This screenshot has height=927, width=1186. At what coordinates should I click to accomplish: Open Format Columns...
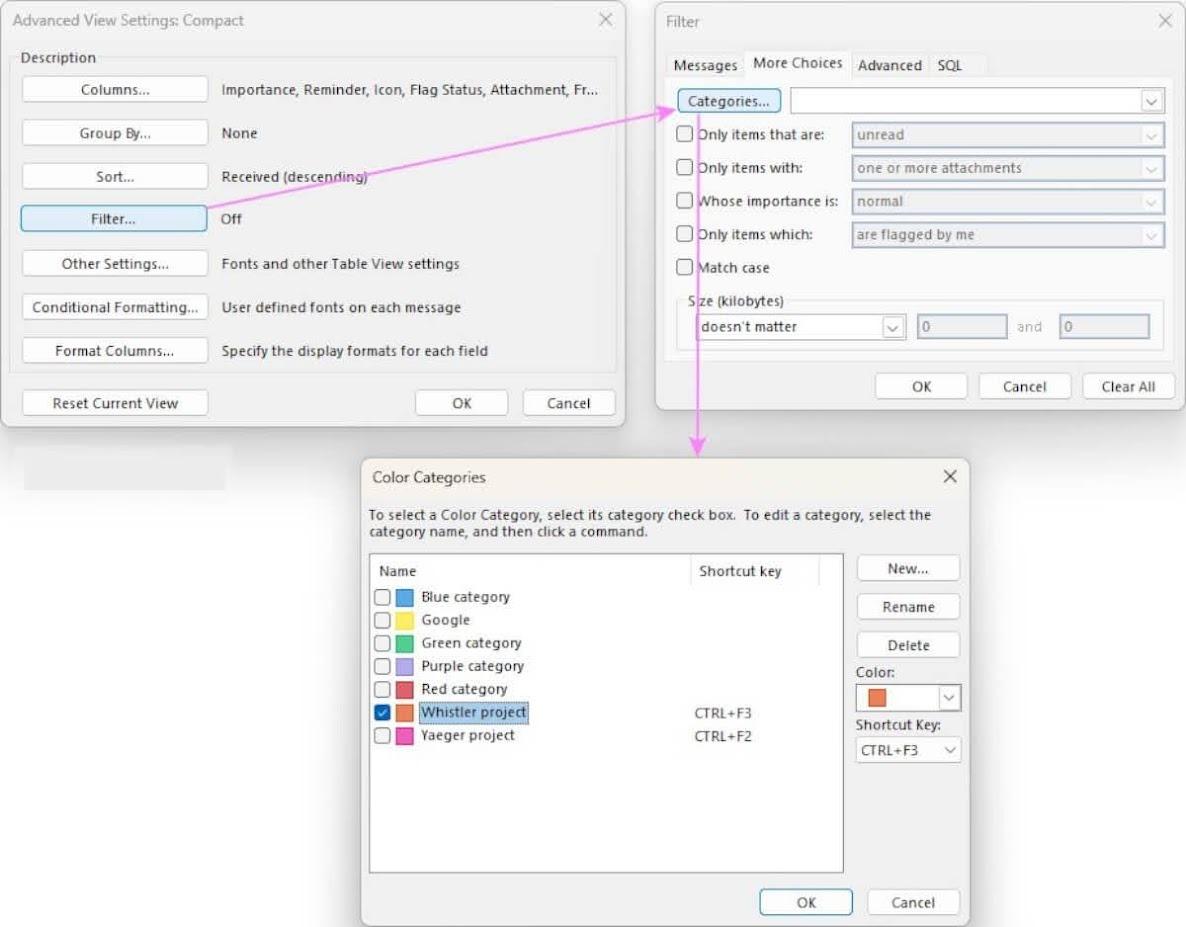(x=115, y=351)
